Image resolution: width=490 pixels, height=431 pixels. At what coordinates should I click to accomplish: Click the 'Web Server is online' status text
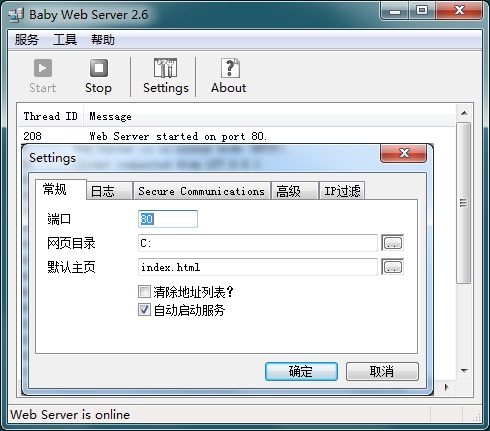(70, 415)
